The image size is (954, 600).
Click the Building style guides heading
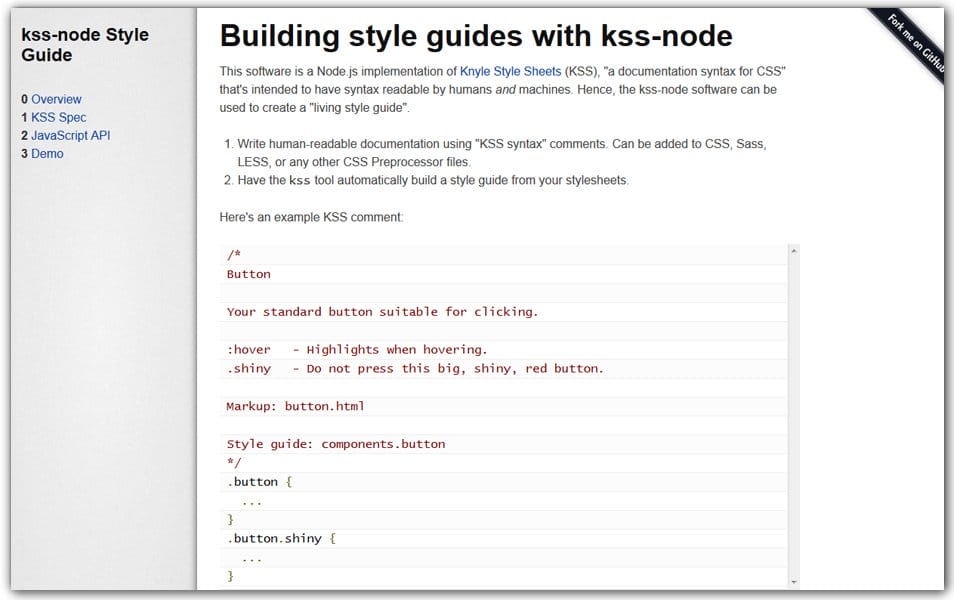click(x=475, y=35)
